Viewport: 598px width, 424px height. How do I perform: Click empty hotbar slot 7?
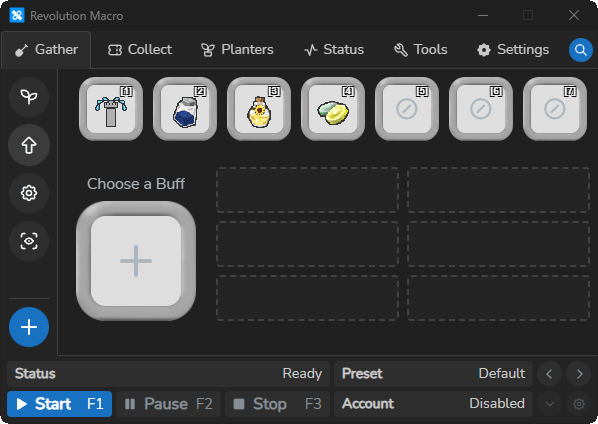555,109
